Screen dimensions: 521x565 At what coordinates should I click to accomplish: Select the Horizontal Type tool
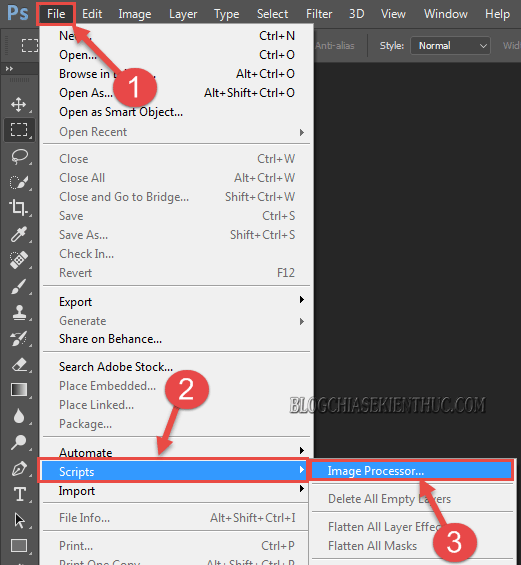coord(19,494)
